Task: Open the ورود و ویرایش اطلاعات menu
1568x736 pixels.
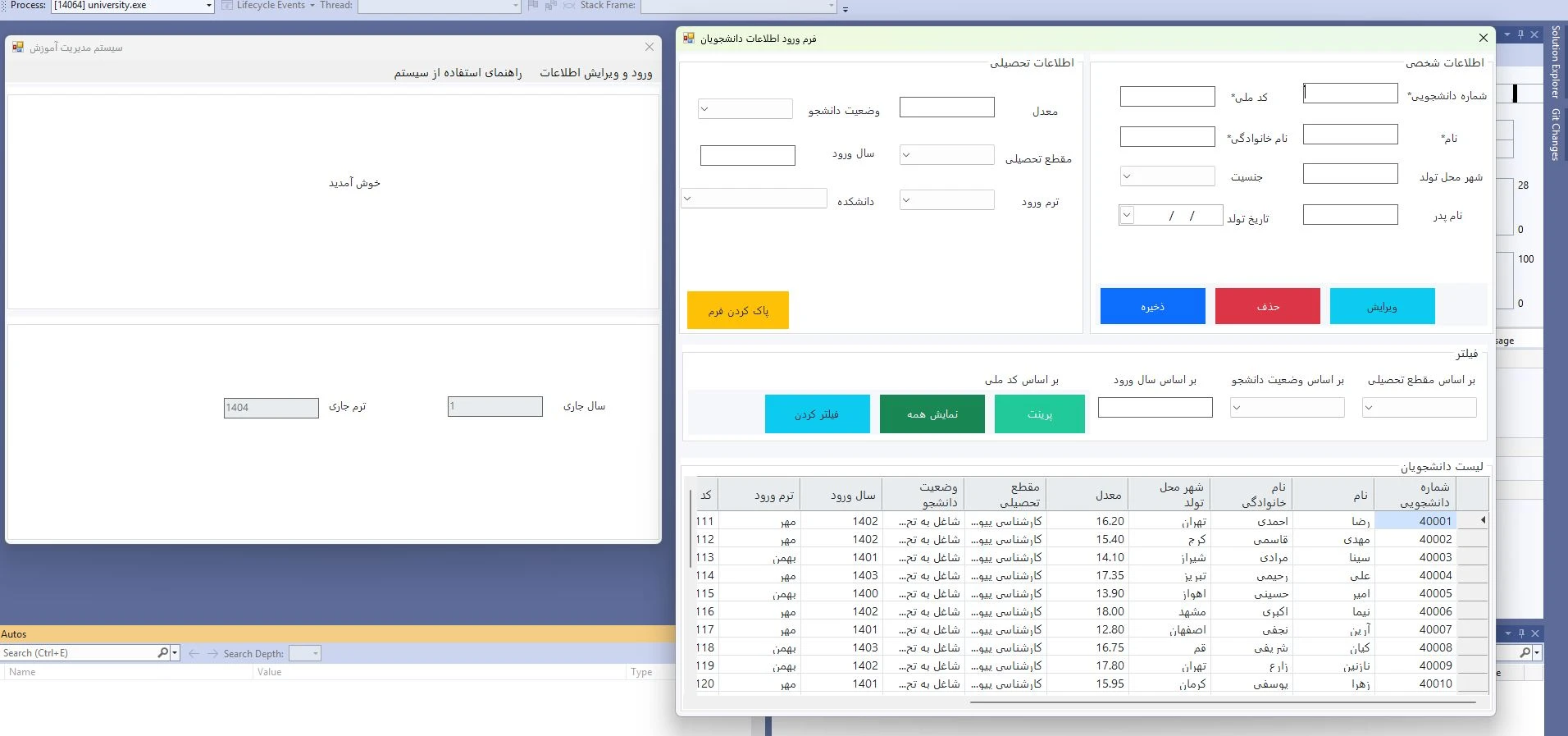Action: pos(595,73)
